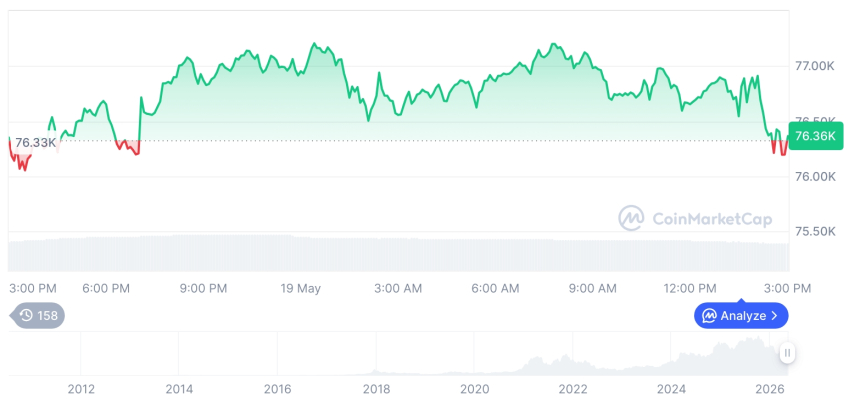Select the 2022 mark on the timeline

click(x=573, y=389)
